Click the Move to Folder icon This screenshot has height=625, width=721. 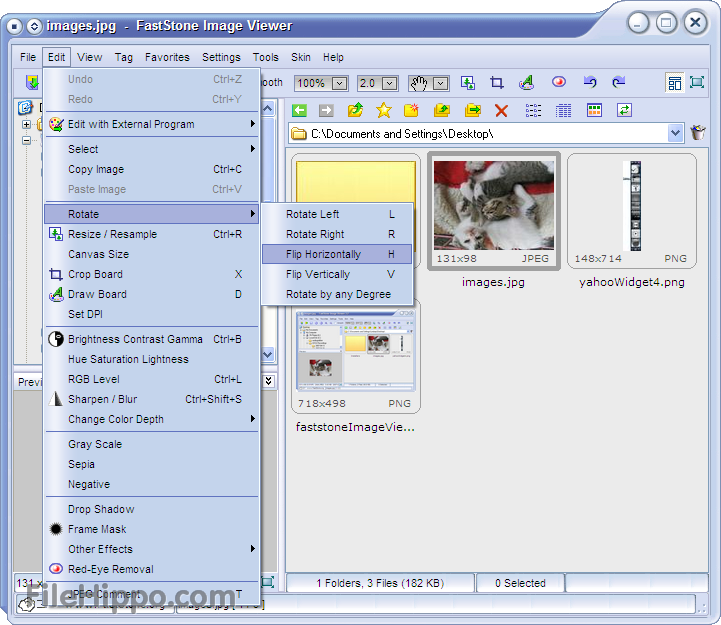472,110
